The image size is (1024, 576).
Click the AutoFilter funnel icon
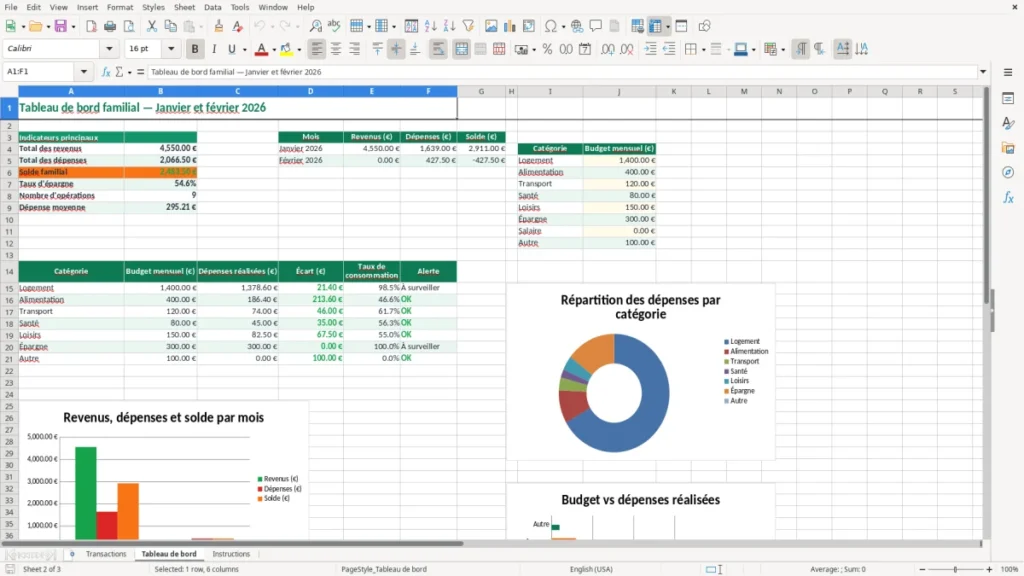click(468, 26)
